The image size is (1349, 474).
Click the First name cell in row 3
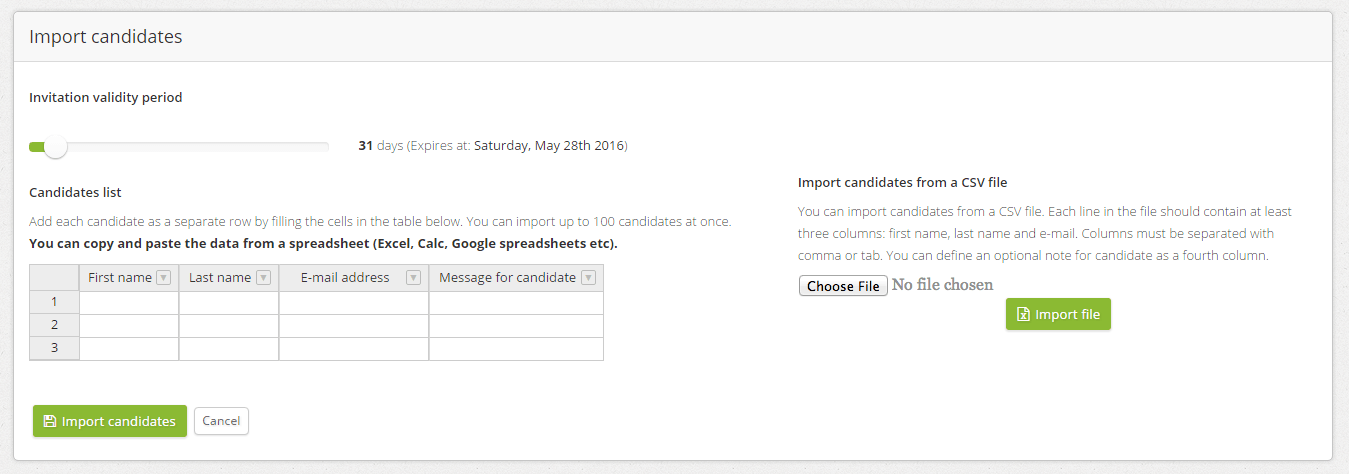[x=129, y=348]
